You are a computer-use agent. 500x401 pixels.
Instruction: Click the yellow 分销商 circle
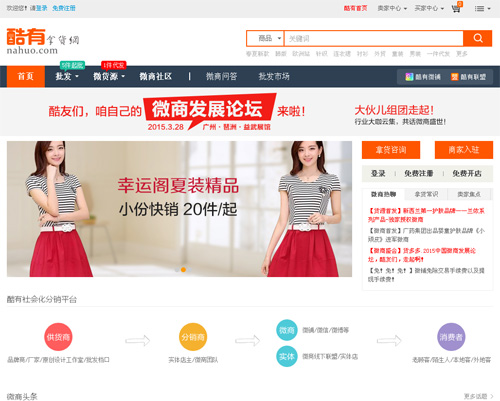click(x=193, y=337)
